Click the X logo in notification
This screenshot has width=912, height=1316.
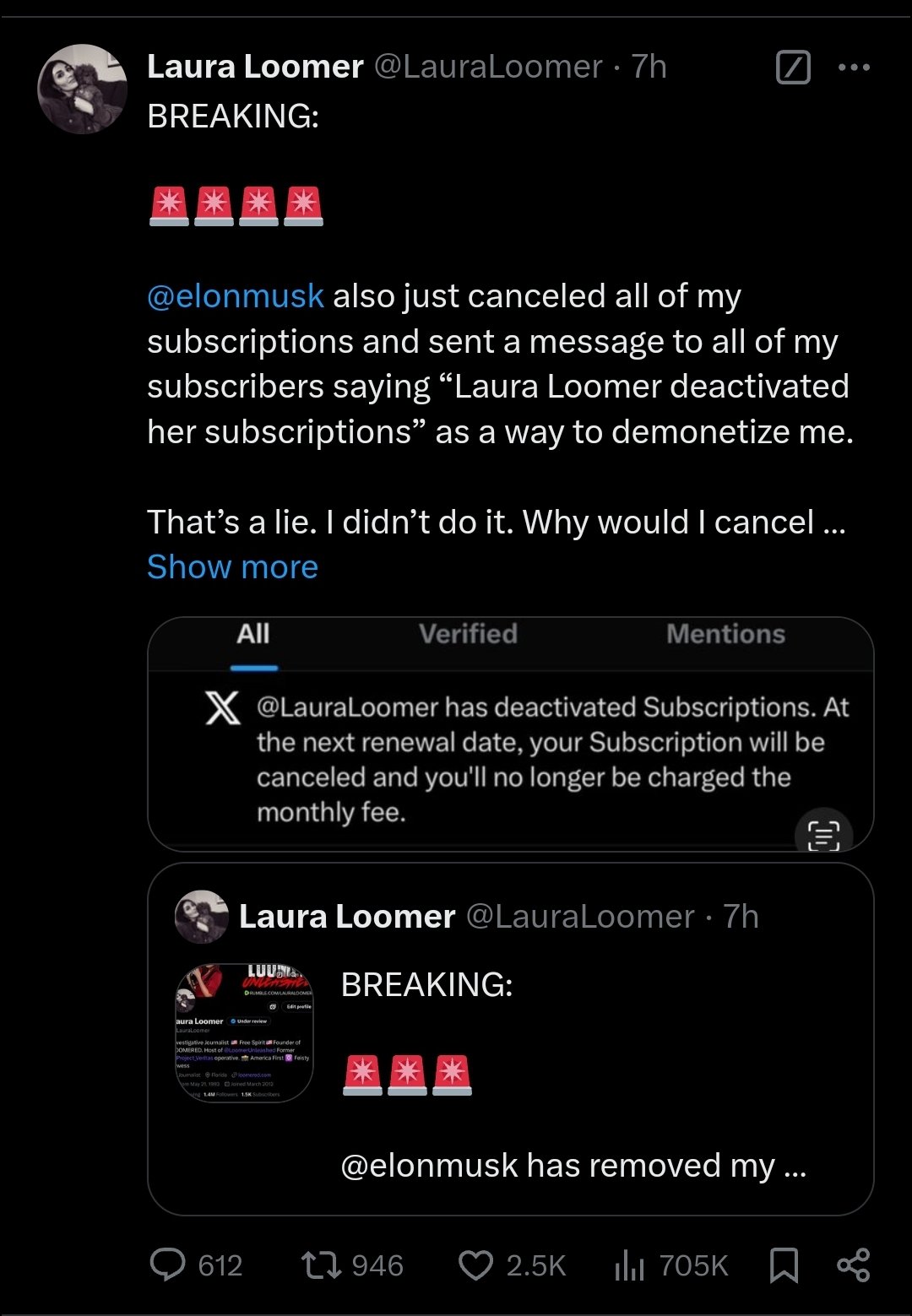tap(223, 707)
